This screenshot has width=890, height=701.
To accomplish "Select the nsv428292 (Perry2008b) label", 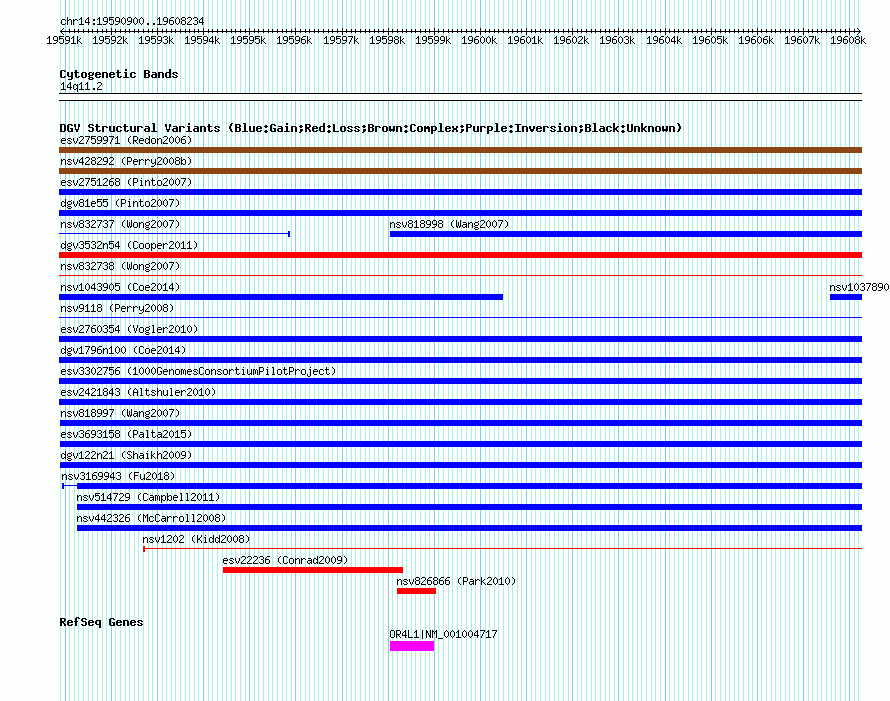I will point(126,161).
